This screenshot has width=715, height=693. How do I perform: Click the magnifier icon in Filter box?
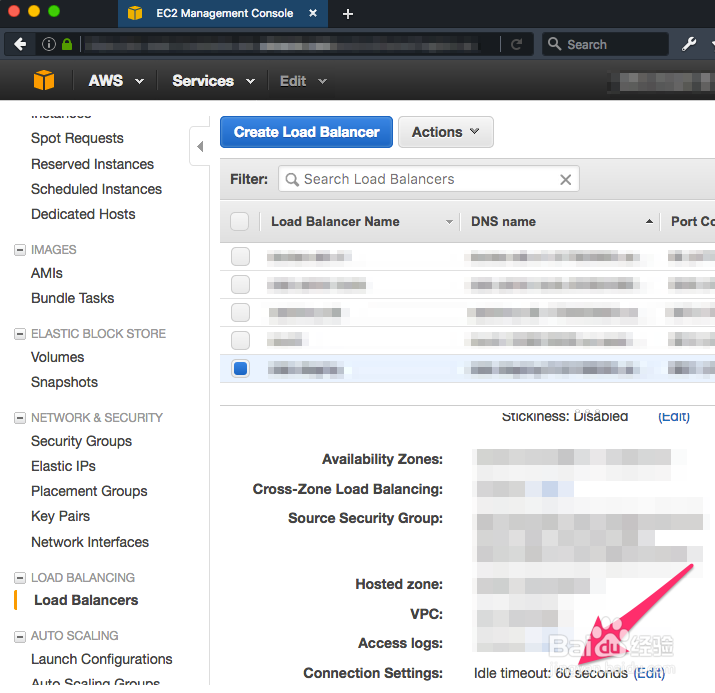click(292, 180)
